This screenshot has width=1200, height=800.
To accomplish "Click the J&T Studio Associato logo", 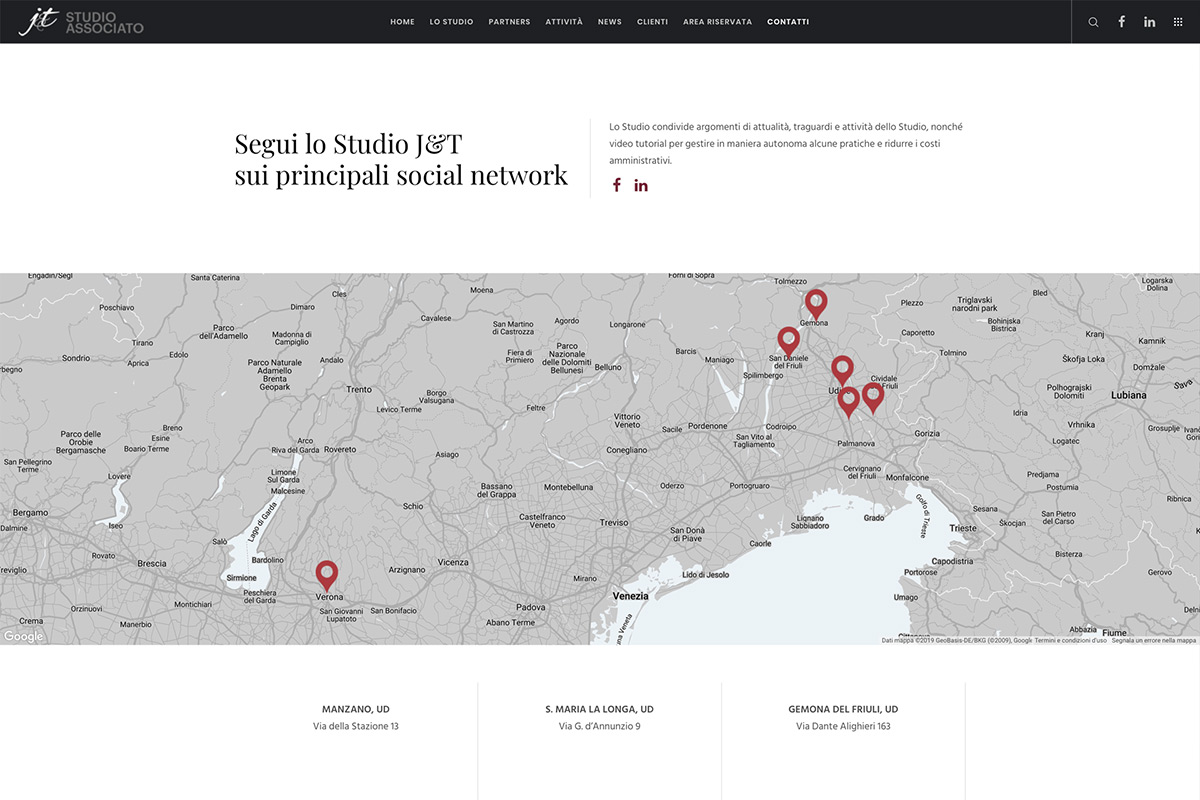I will (81, 22).
